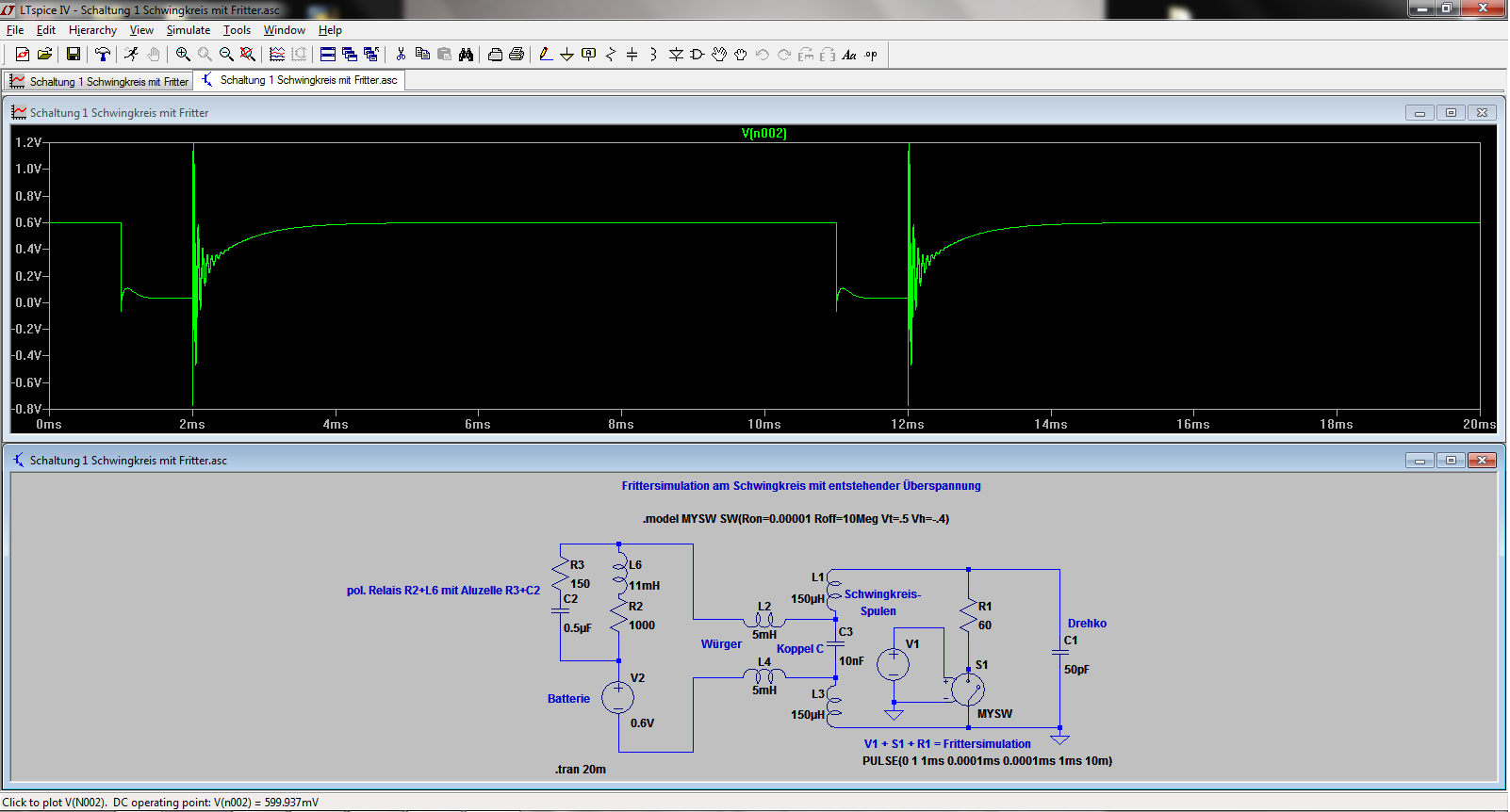Click the Run simulation icon

(131, 55)
